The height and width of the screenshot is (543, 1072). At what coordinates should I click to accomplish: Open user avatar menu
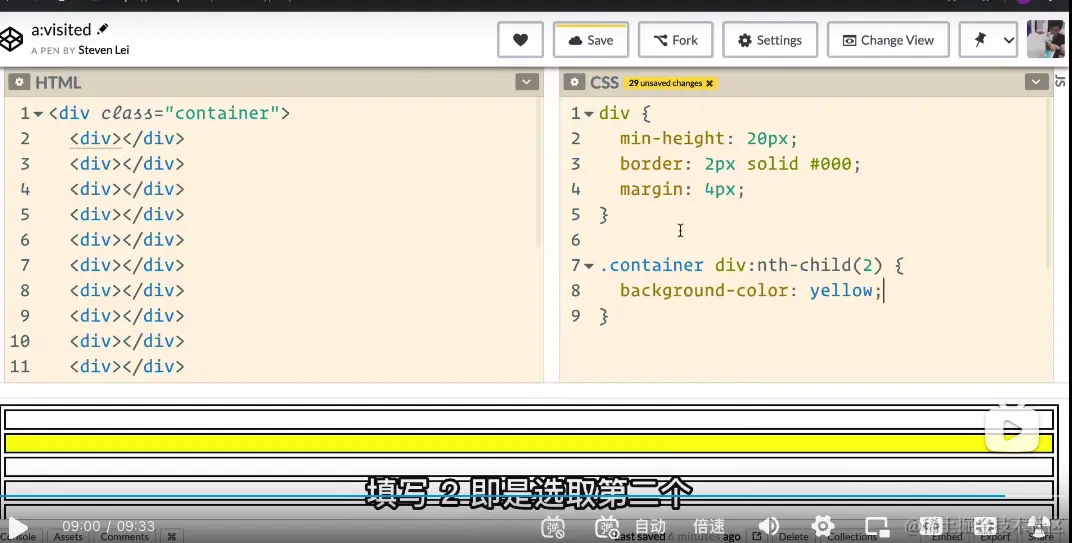tap(1045, 39)
